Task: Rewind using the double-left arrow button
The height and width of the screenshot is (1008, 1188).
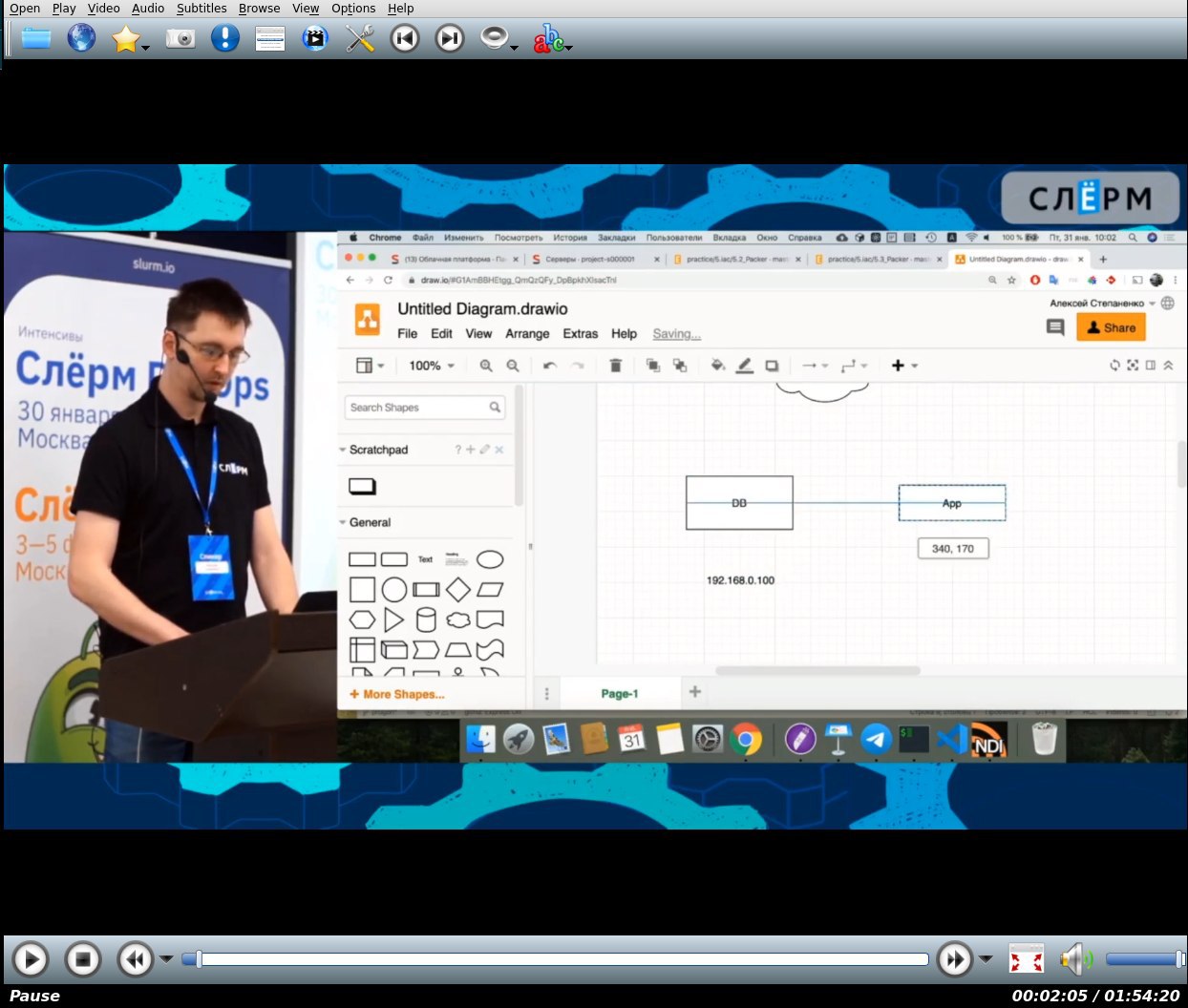Action: pyautogui.click(x=136, y=959)
